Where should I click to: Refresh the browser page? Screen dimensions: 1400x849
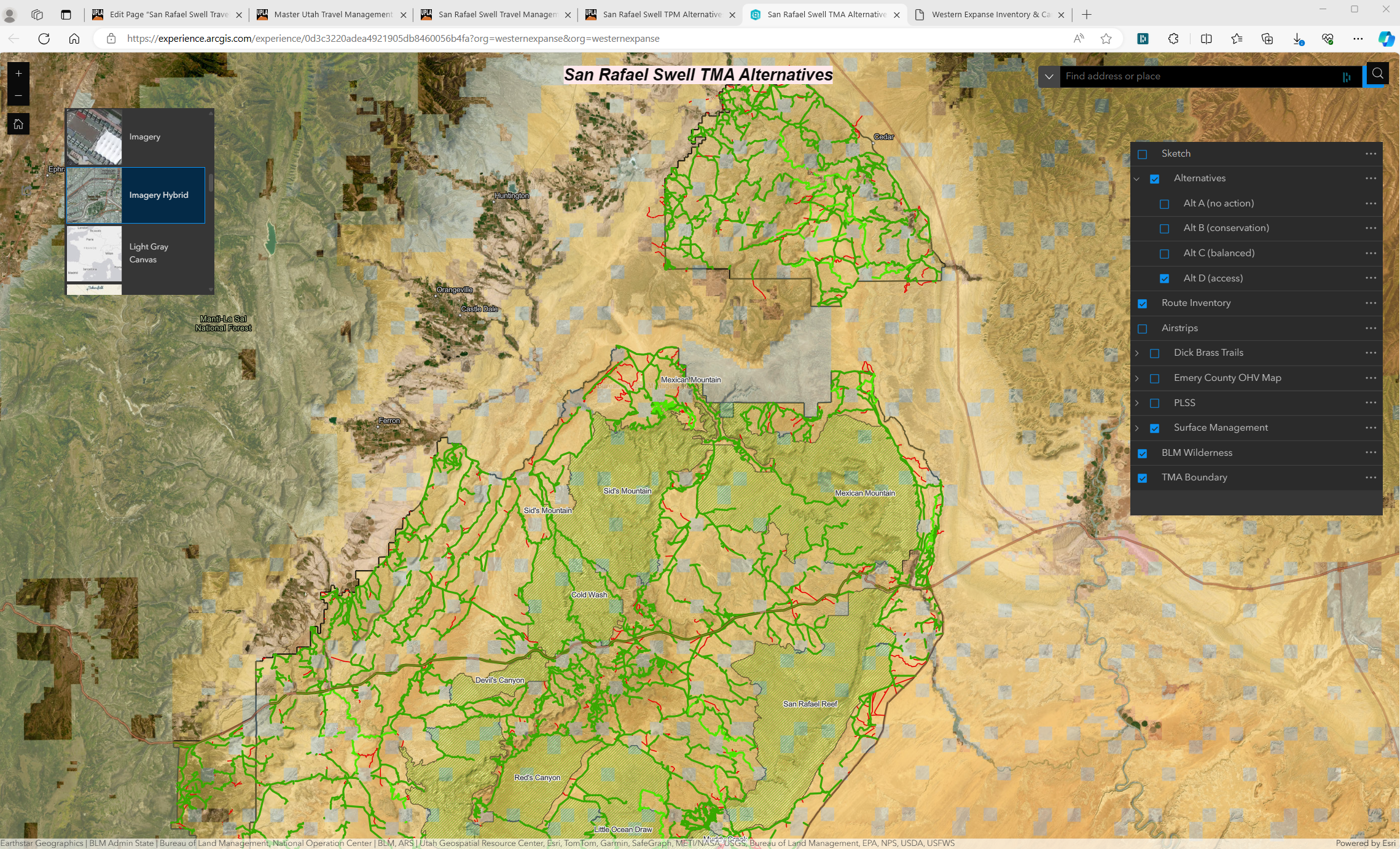click(x=44, y=39)
